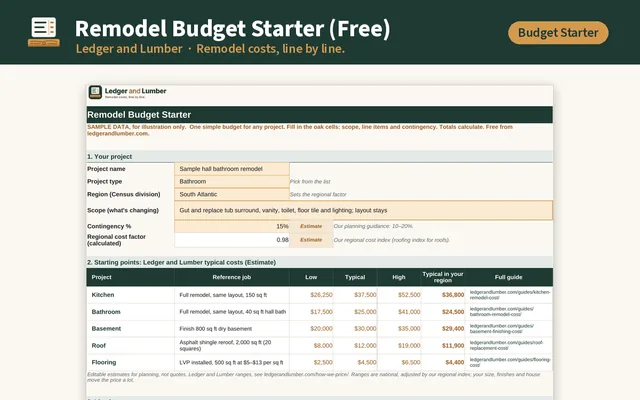The height and width of the screenshot is (400, 640).
Task: Click the Finish 800 sq ft dry basement text
Action: click(x=216, y=329)
